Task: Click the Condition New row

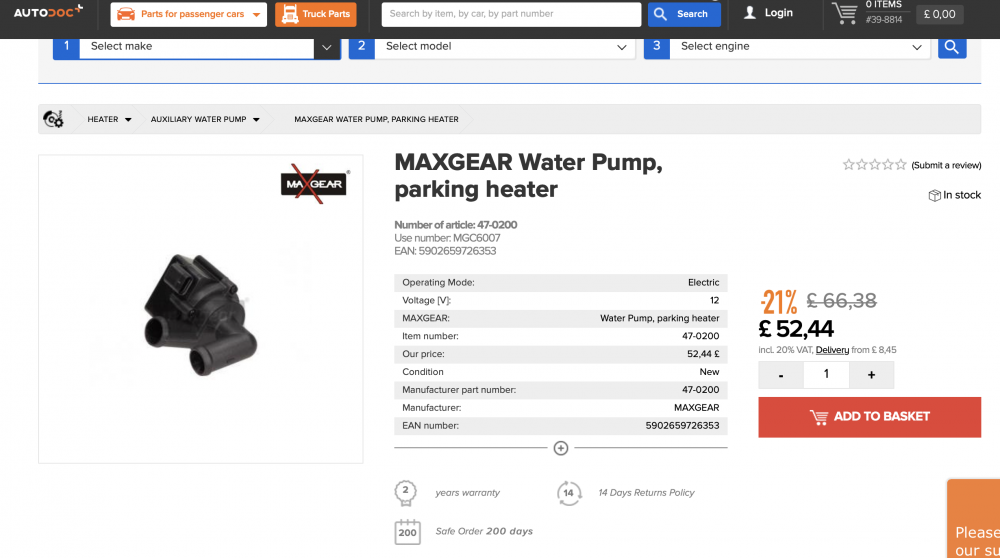Action: [x=561, y=372]
